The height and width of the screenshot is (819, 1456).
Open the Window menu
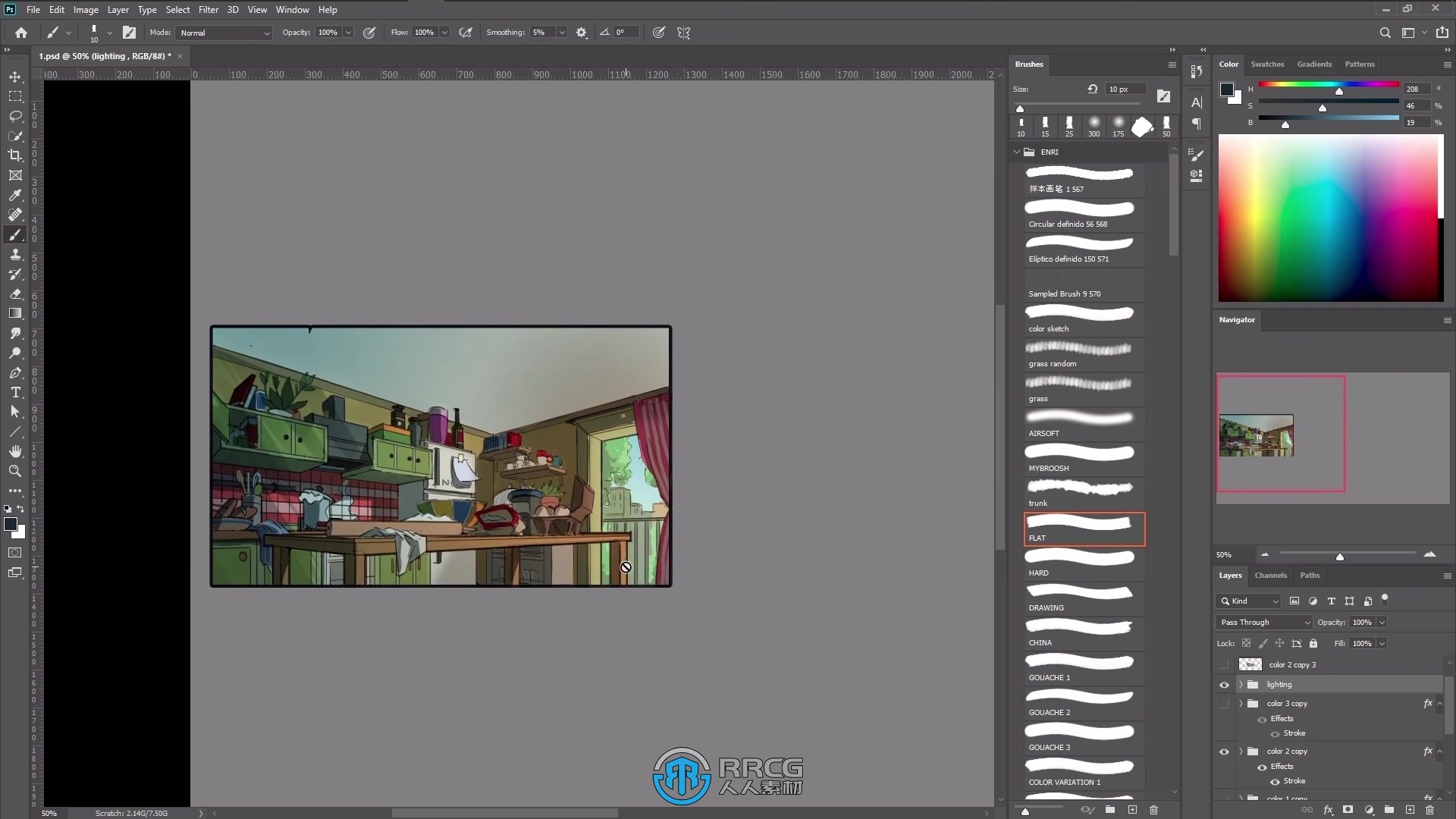click(x=292, y=10)
